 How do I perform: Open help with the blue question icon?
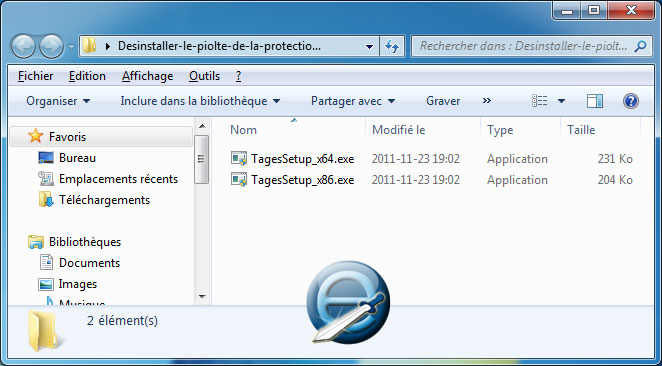631,101
